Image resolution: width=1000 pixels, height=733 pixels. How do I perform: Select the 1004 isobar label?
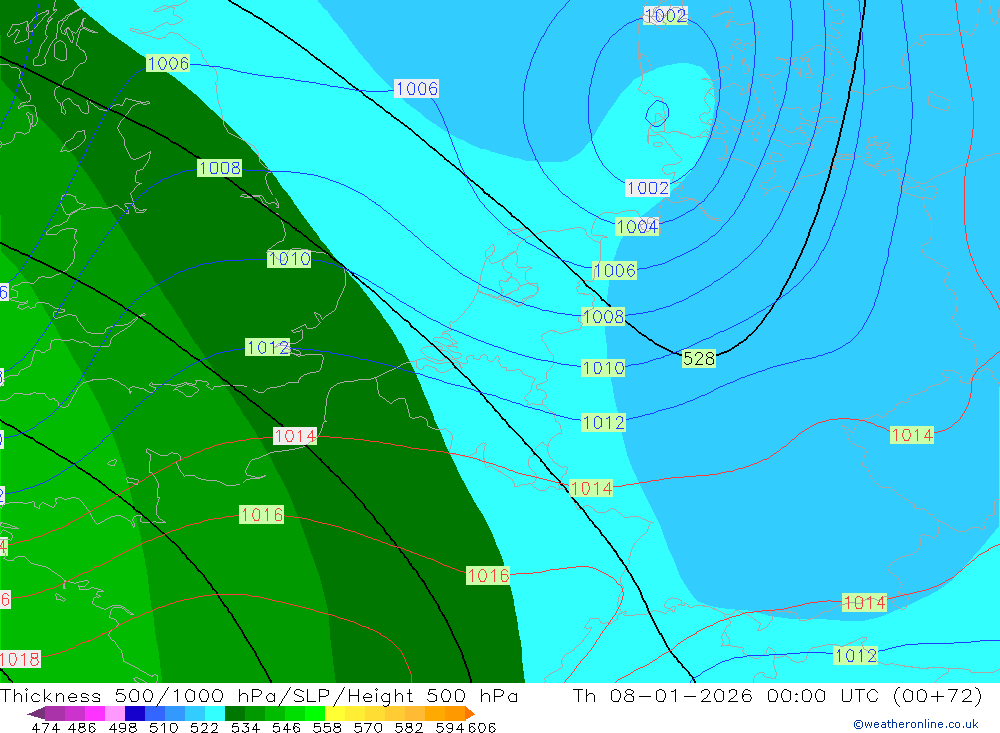pos(636,226)
